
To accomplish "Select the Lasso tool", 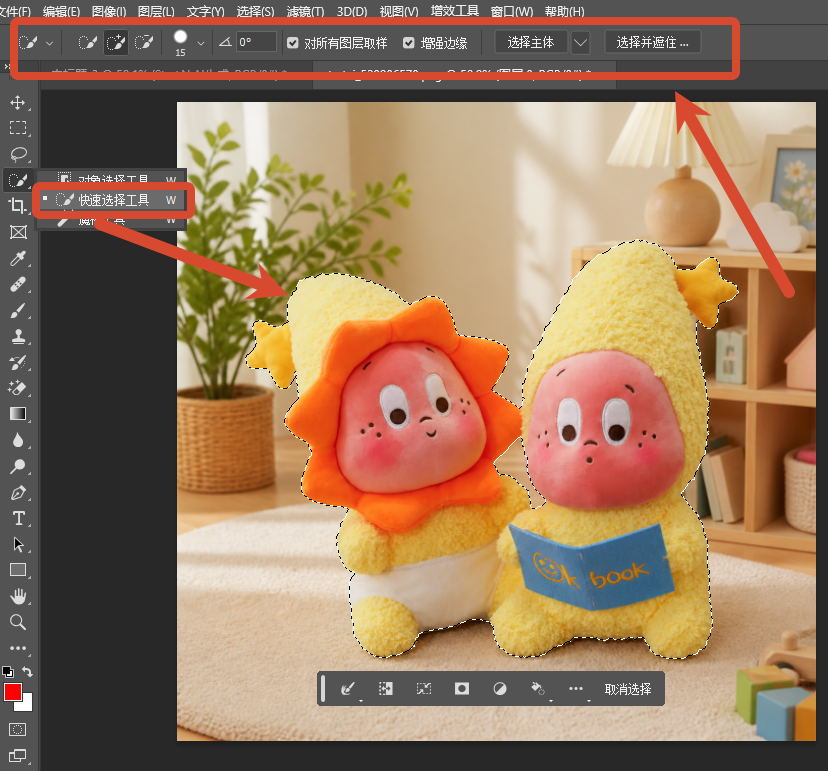I will (18, 154).
